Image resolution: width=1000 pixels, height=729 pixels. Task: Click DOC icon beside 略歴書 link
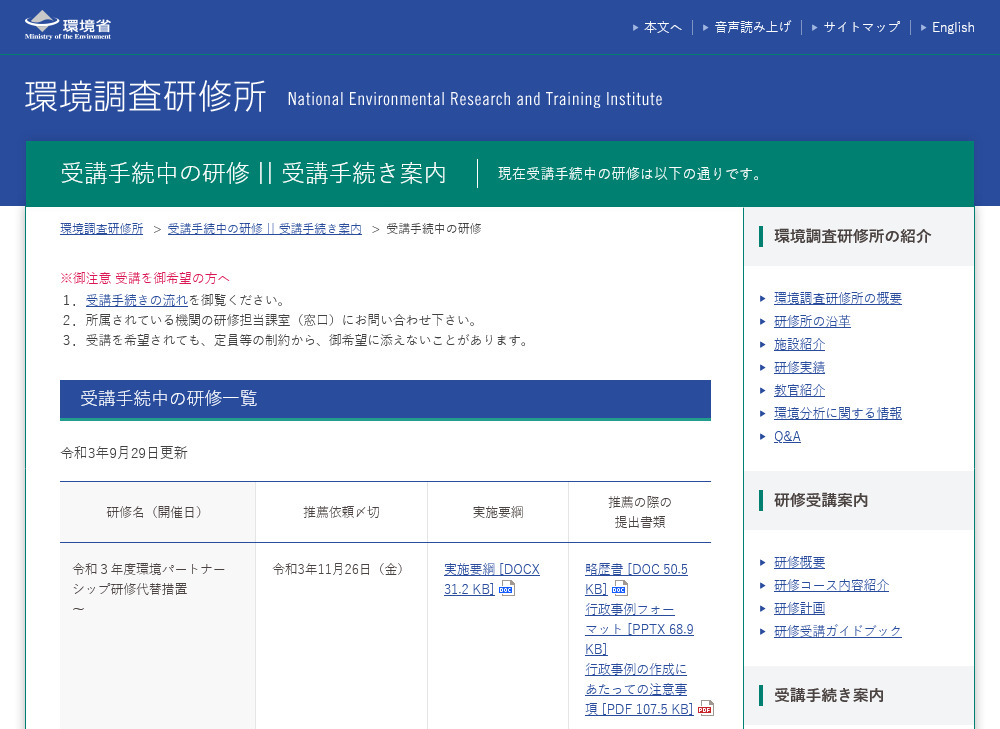620,589
